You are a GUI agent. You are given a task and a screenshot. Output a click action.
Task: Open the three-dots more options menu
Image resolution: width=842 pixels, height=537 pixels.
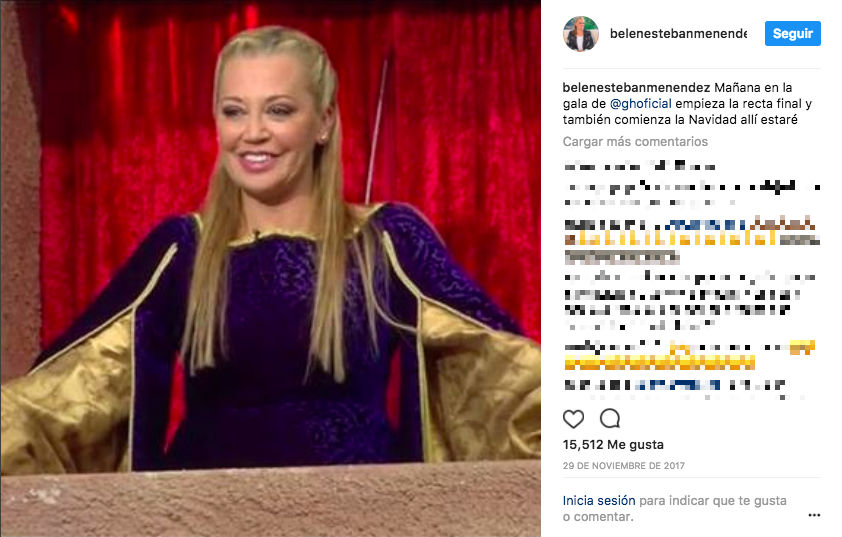[x=814, y=515]
